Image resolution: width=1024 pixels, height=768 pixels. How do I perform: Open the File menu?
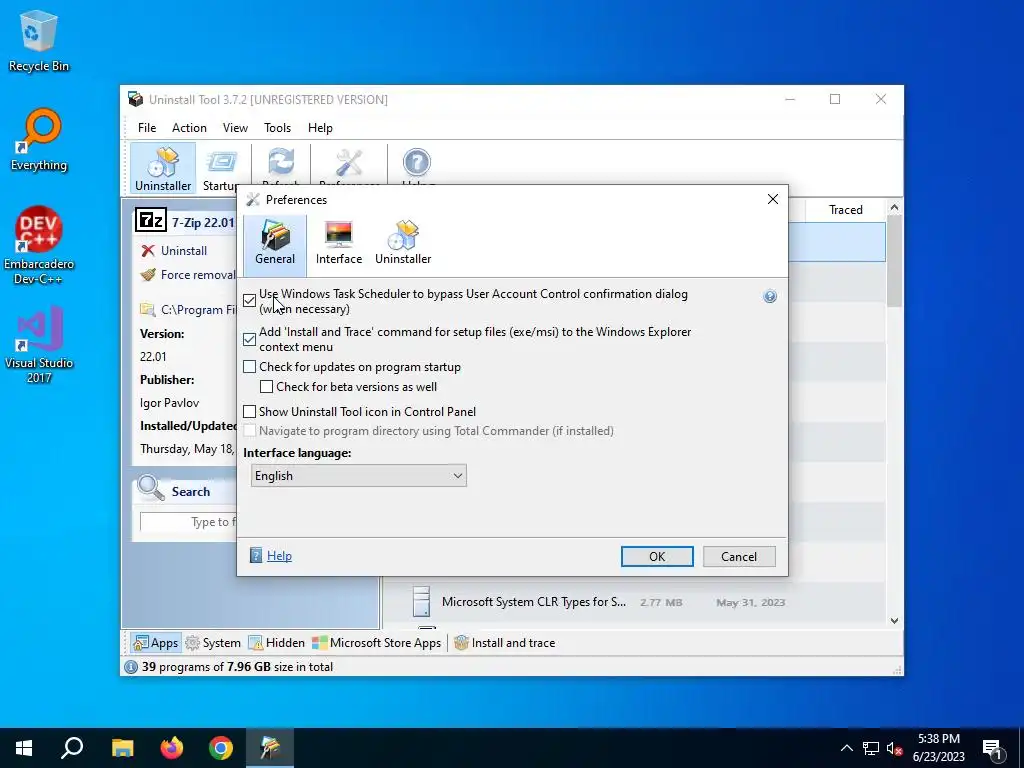coord(147,128)
